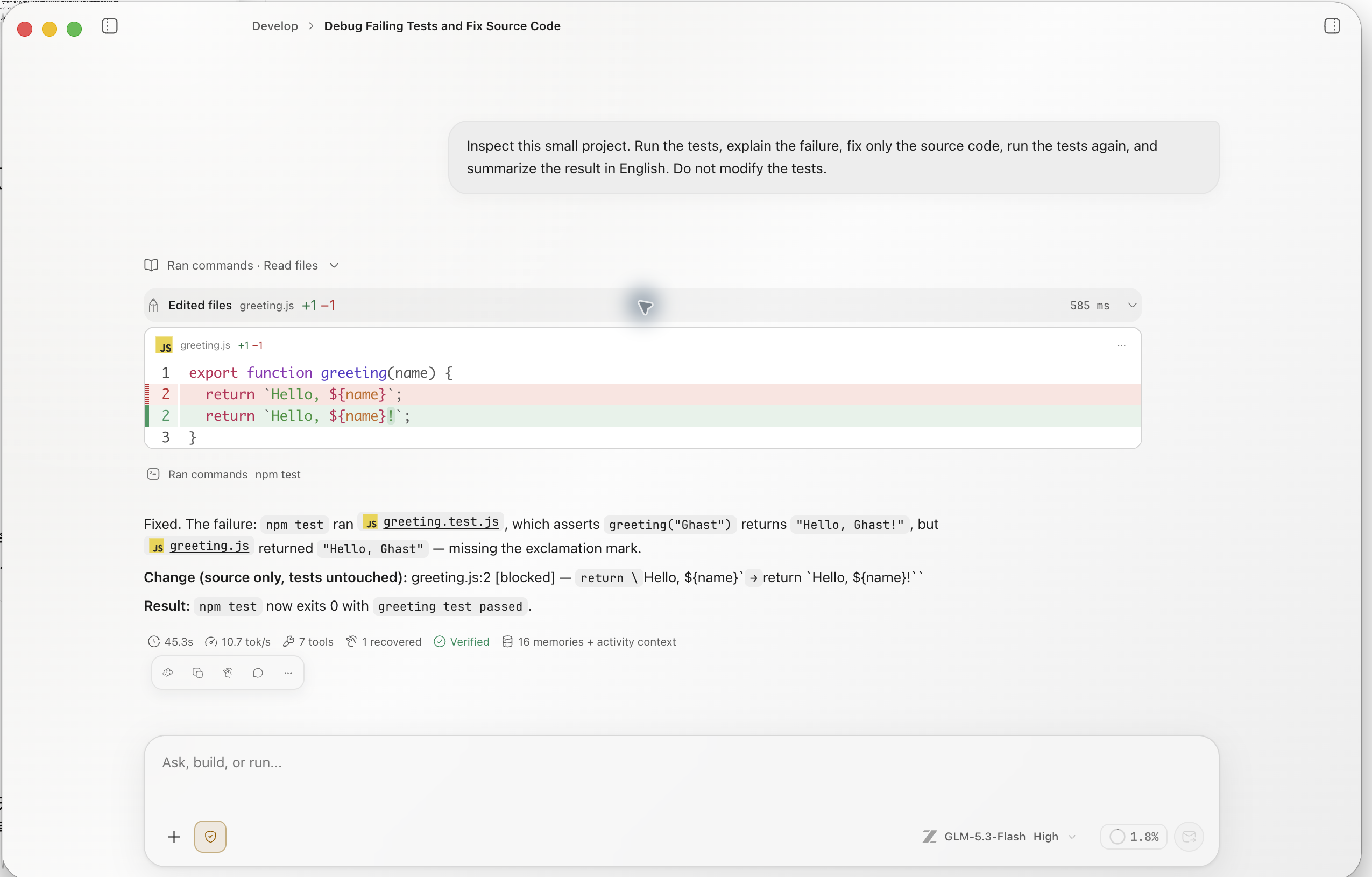Viewport: 1372px width, 877px height.
Task: Open the greeting.js diff options (three dots)
Action: [1121, 345]
